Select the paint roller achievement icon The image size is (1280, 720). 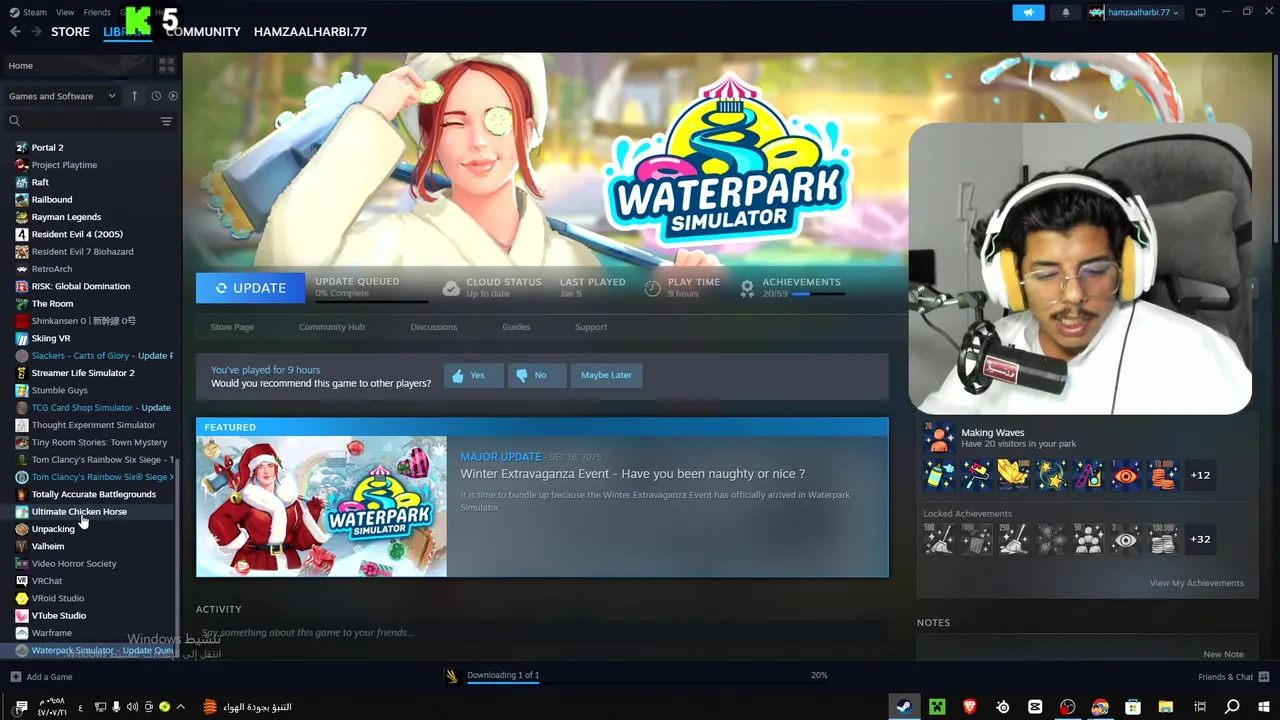[x=976, y=475]
